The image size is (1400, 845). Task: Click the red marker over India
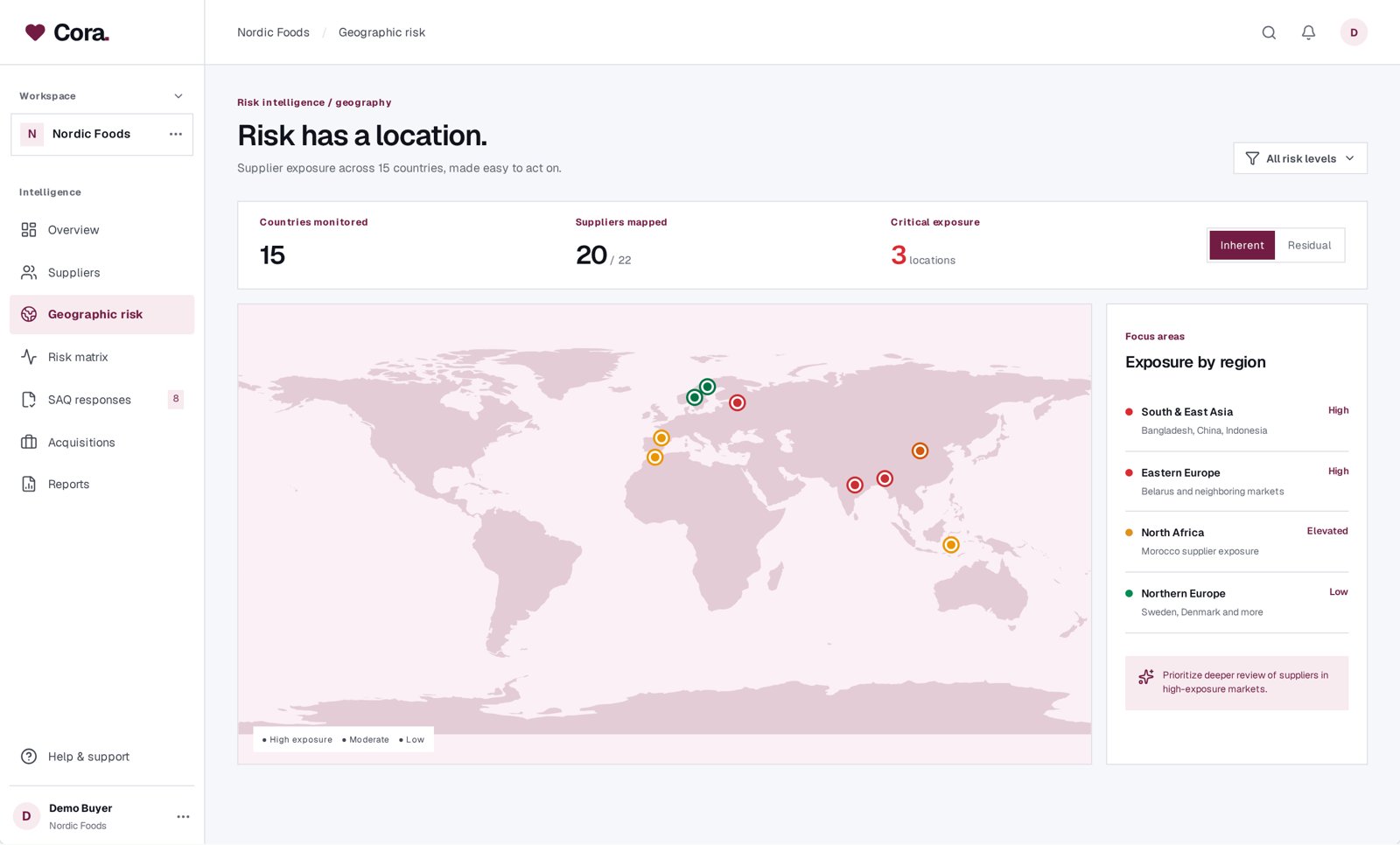[855, 485]
